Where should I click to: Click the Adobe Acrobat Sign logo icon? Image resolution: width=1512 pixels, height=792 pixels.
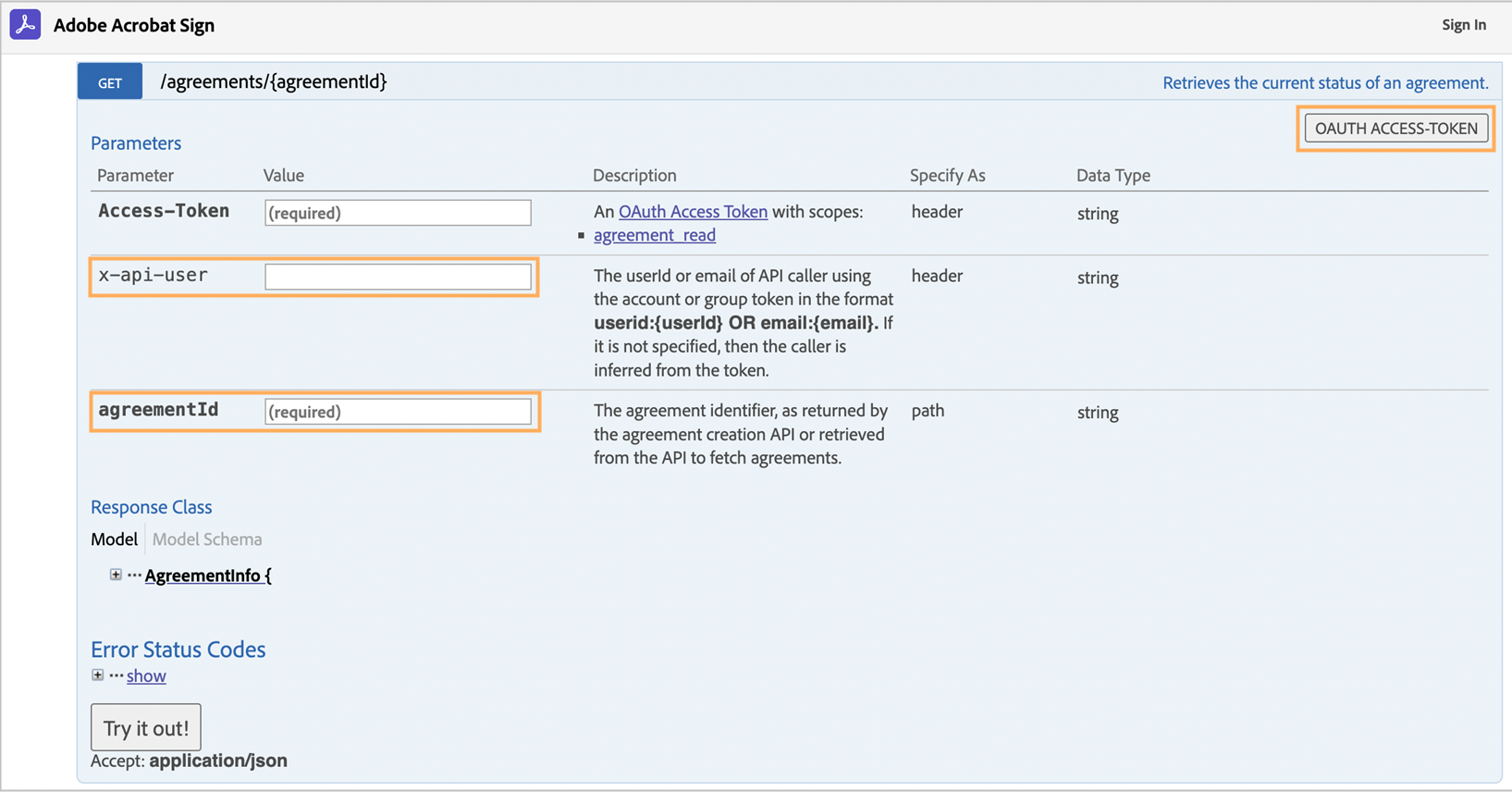pyautogui.click(x=25, y=25)
